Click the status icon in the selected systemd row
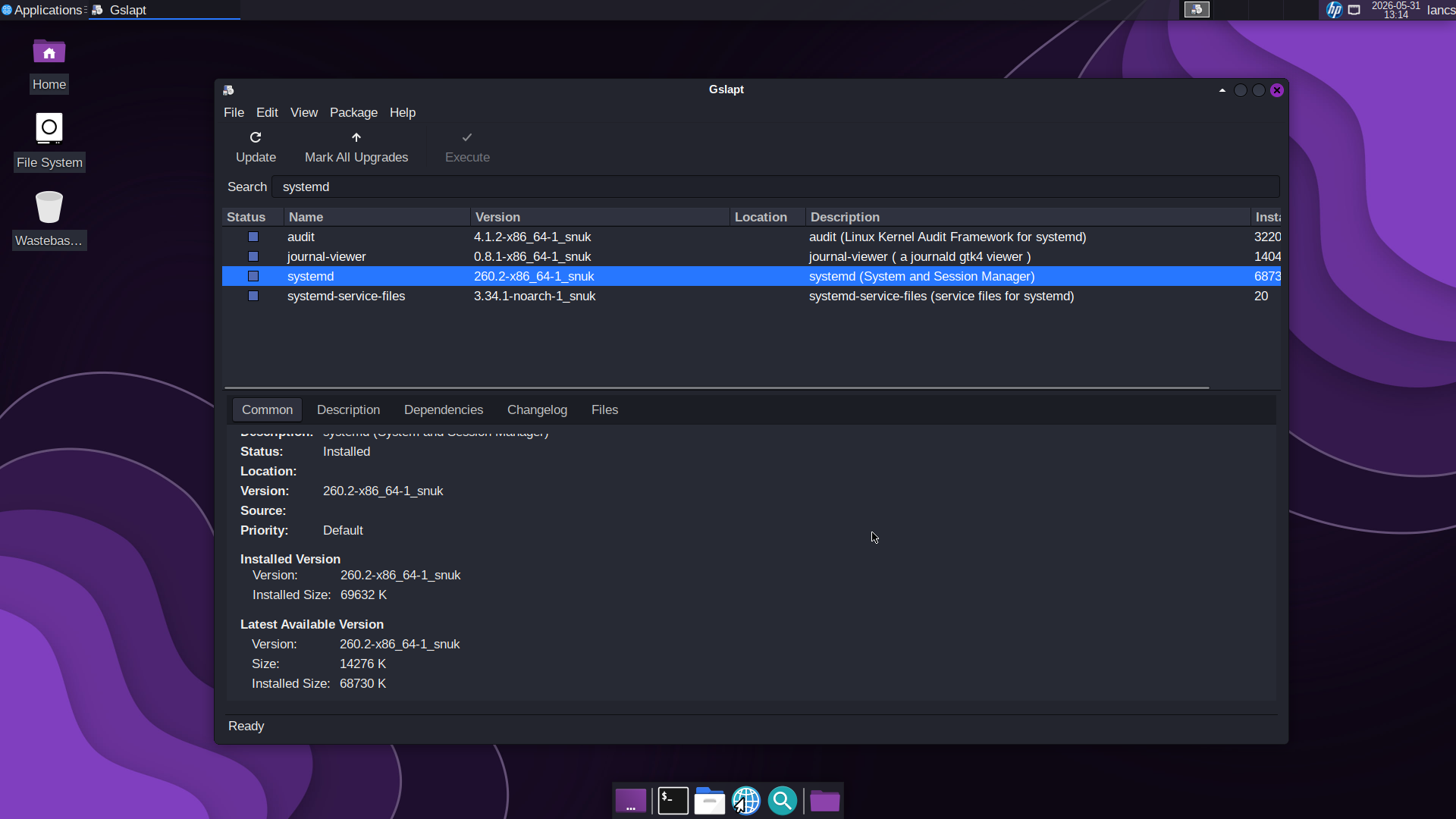 click(253, 276)
